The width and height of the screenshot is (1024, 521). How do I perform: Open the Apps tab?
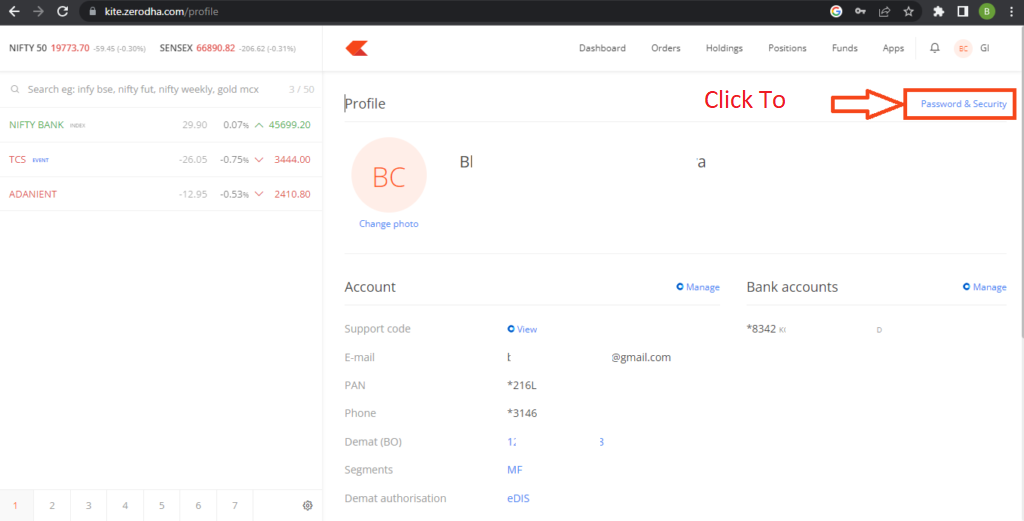[x=893, y=48]
